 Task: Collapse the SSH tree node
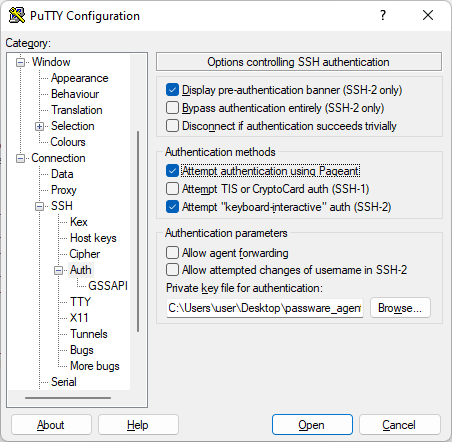pyautogui.click(x=39, y=206)
